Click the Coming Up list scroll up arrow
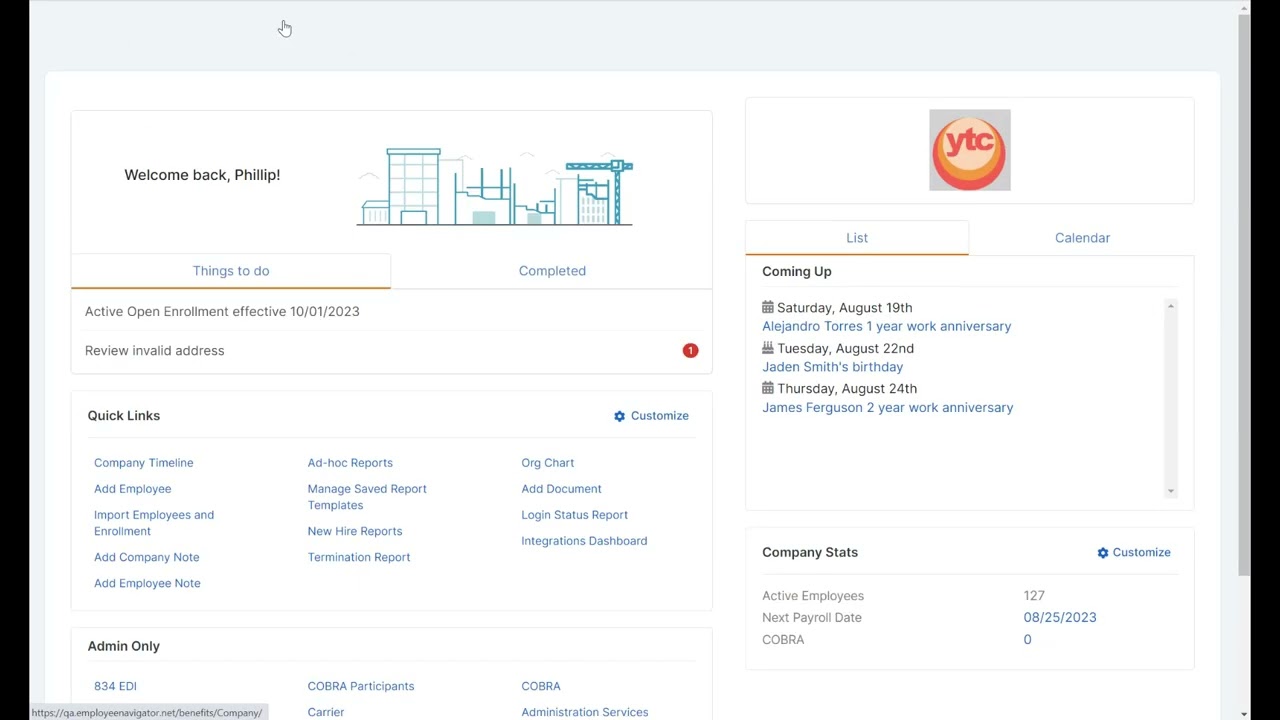This screenshot has height=720, width=1280. 1171,306
